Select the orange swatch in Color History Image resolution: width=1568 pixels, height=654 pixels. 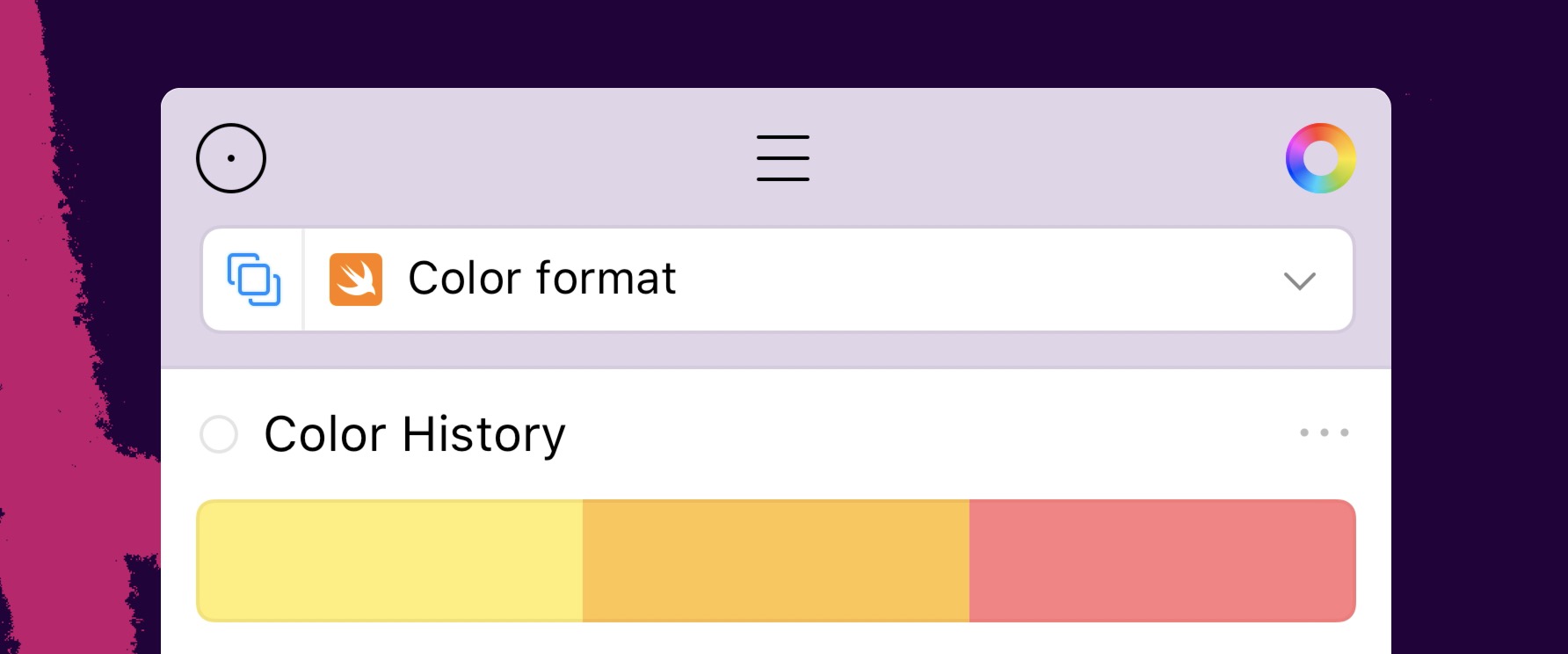pos(775,561)
